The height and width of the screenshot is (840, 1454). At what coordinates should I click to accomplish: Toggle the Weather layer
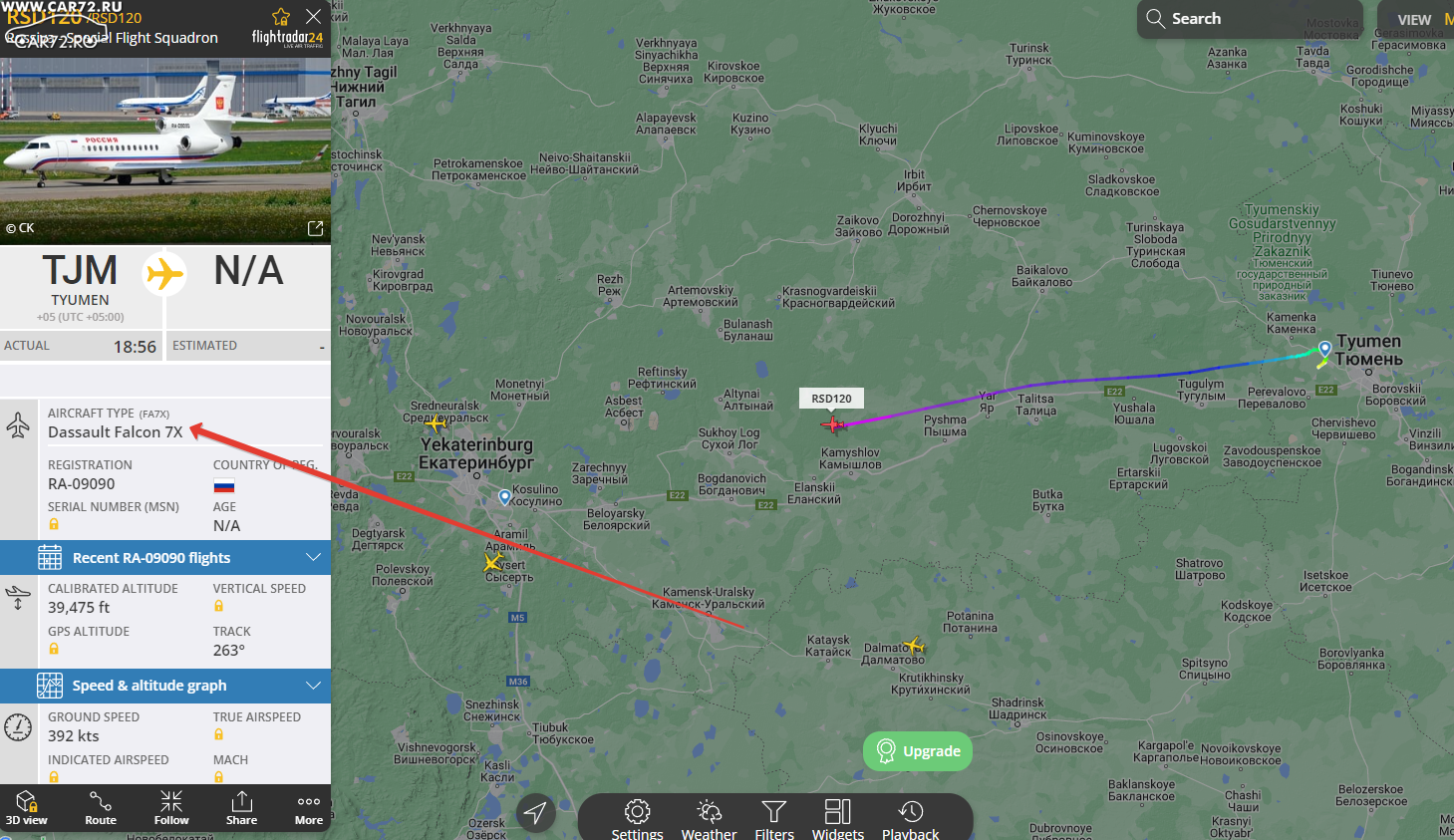(x=709, y=819)
